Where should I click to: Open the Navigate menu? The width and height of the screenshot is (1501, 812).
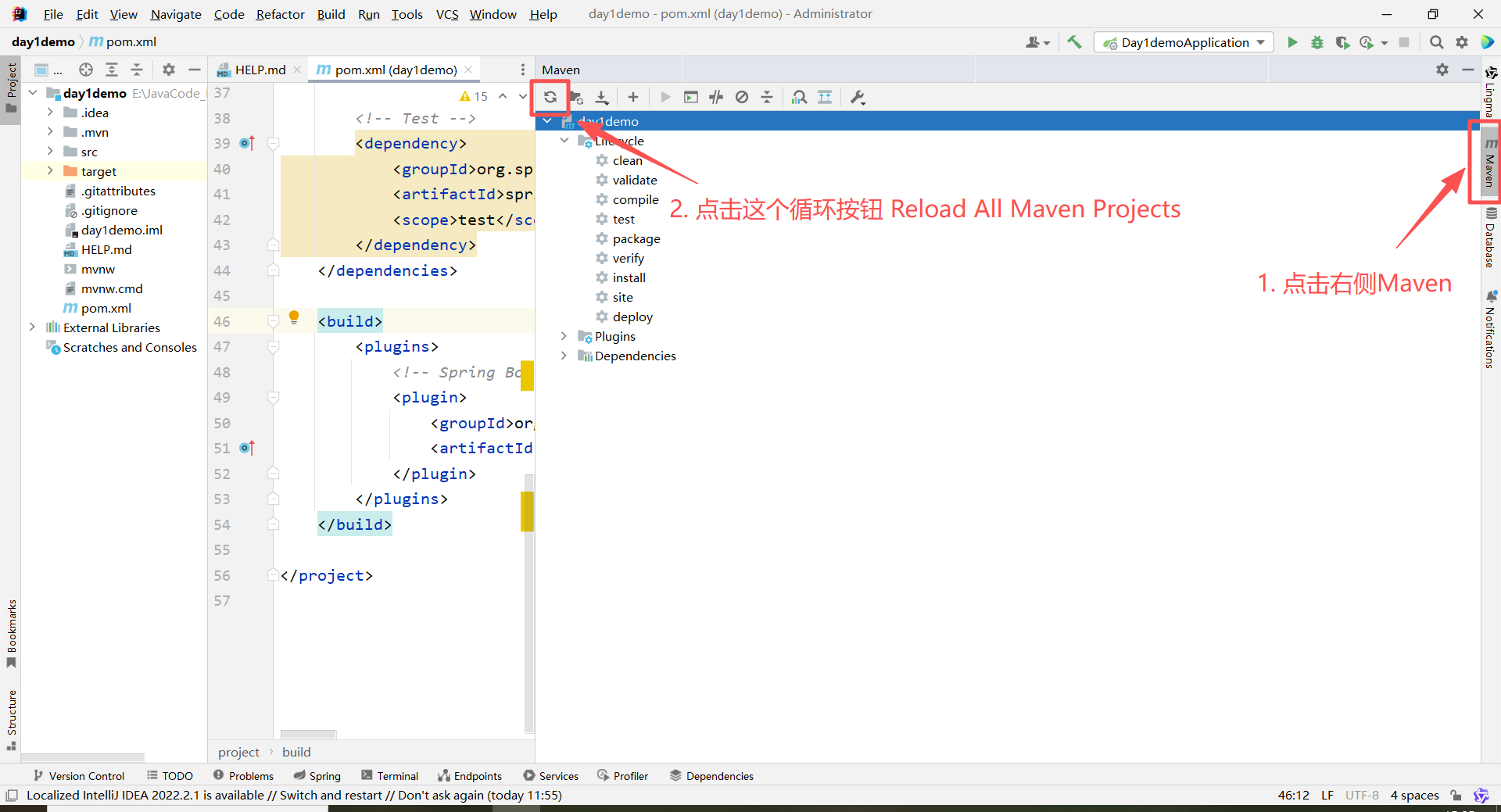pos(176,14)
